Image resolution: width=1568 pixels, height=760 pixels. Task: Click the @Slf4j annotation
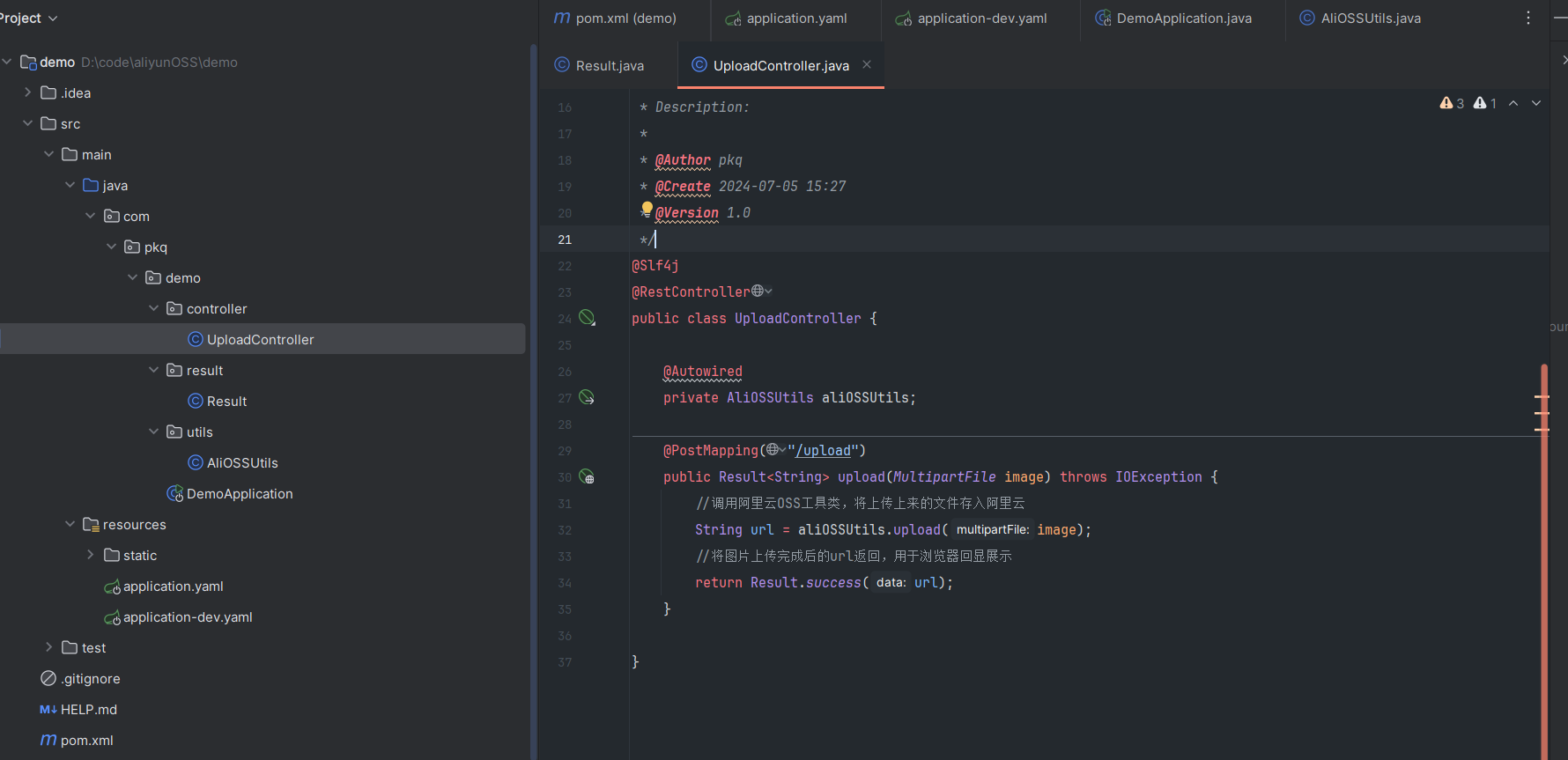click(655, 265)
